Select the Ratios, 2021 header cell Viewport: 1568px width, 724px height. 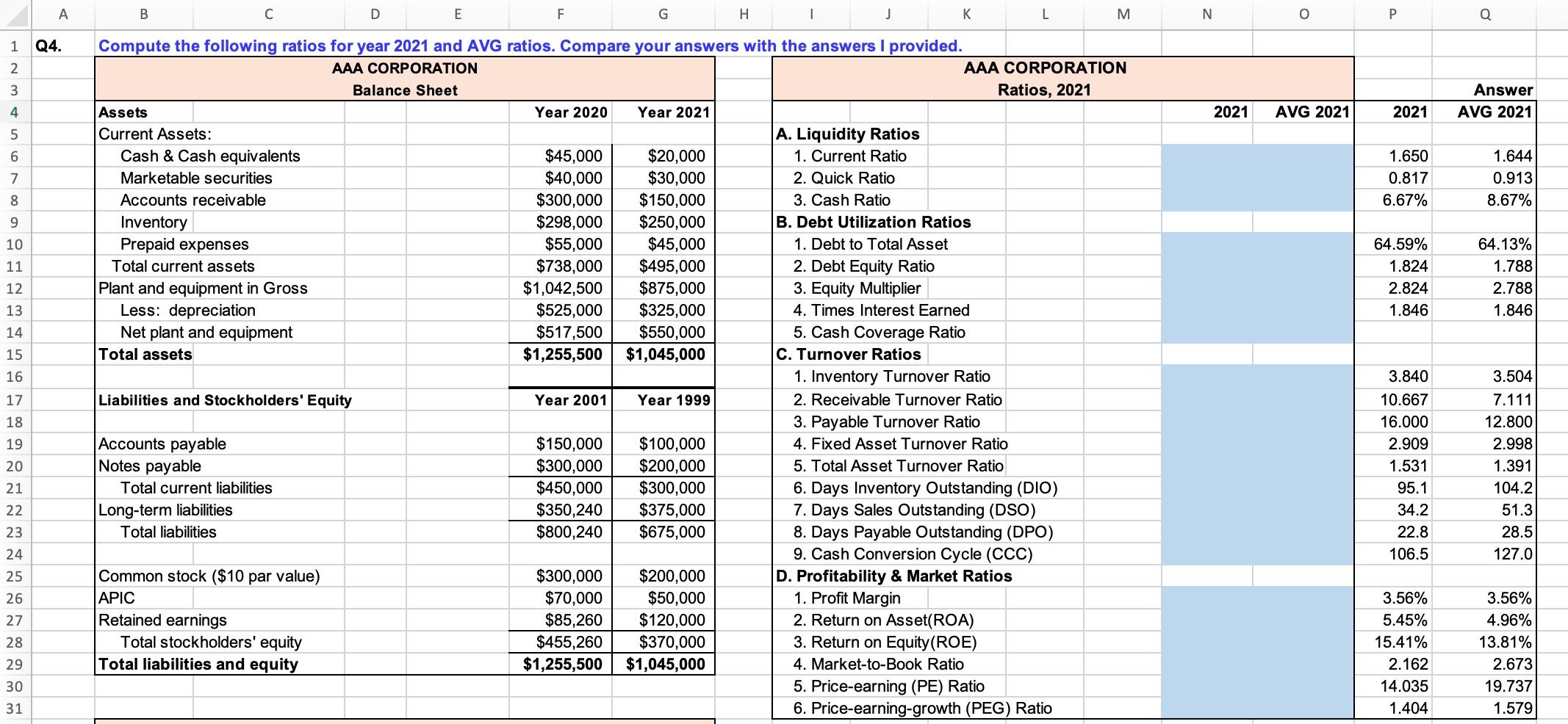pyautogui.click(x=1063, y=90)
